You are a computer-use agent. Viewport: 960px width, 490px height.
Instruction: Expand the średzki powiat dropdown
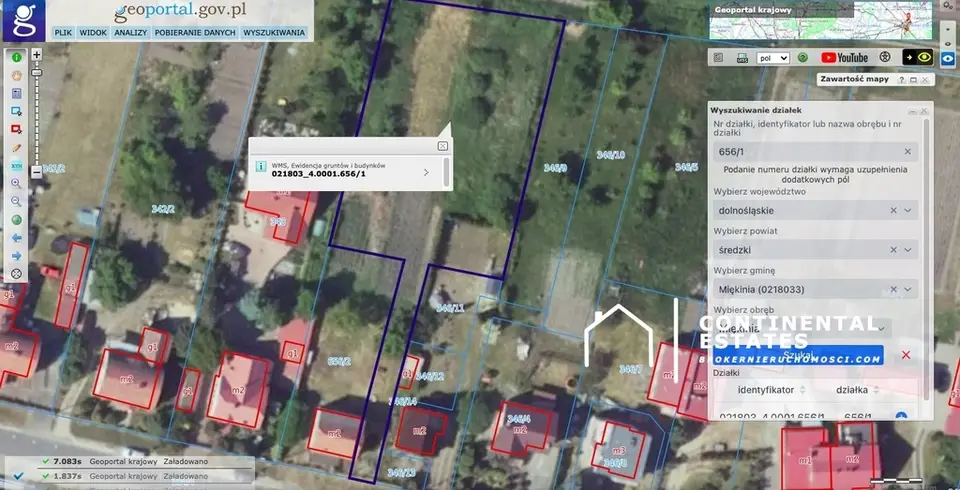[x=908, y=250]
